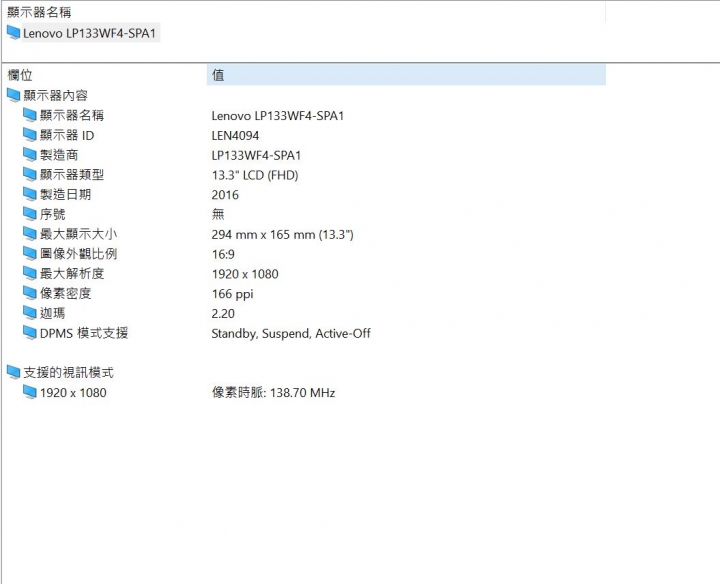Click the 顯示器名稱 heading at top of pane

(x=39, y=12)
